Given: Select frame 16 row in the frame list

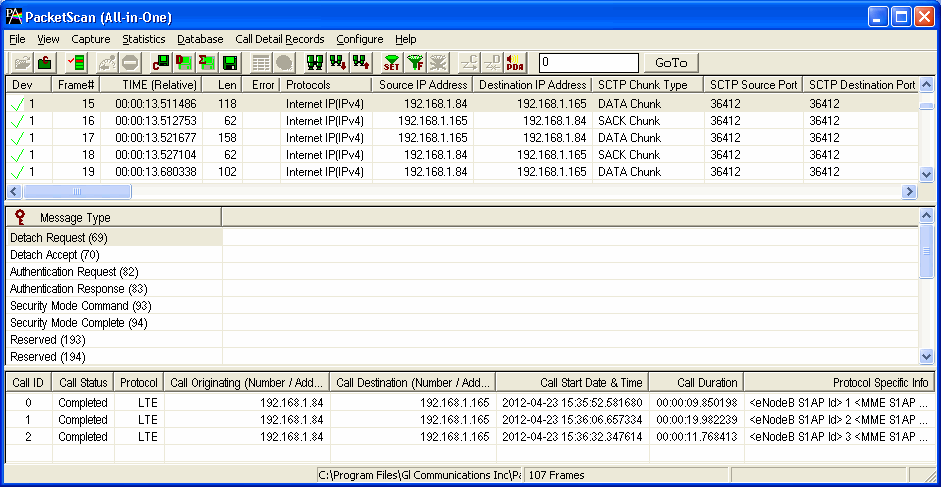Looking at the screenshot, I should click(462, 121).
